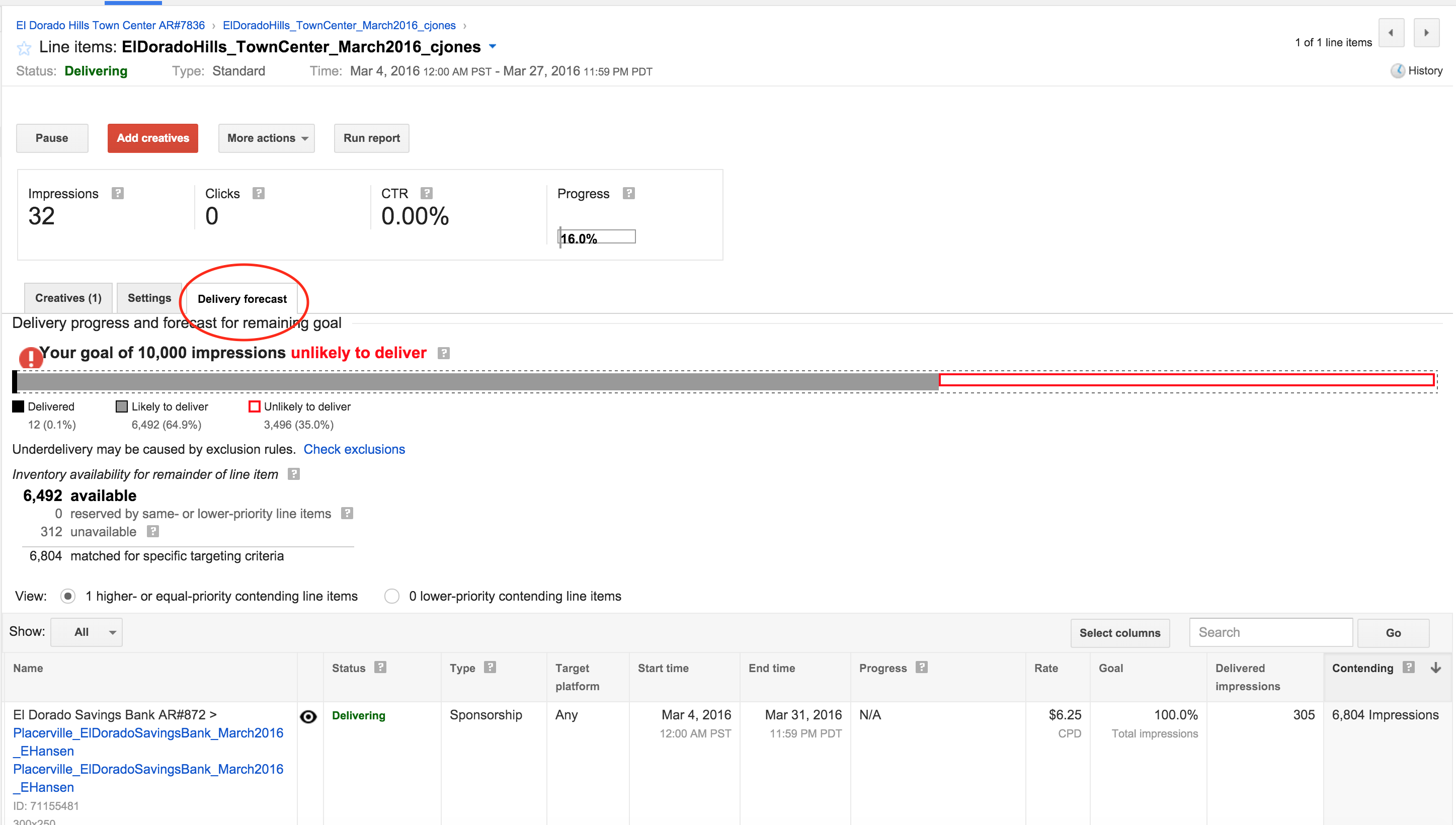1456x825 pixels.
Task: Select lower-priority contending line items radio
Action: pyautogui.click(x=391, y=596)
